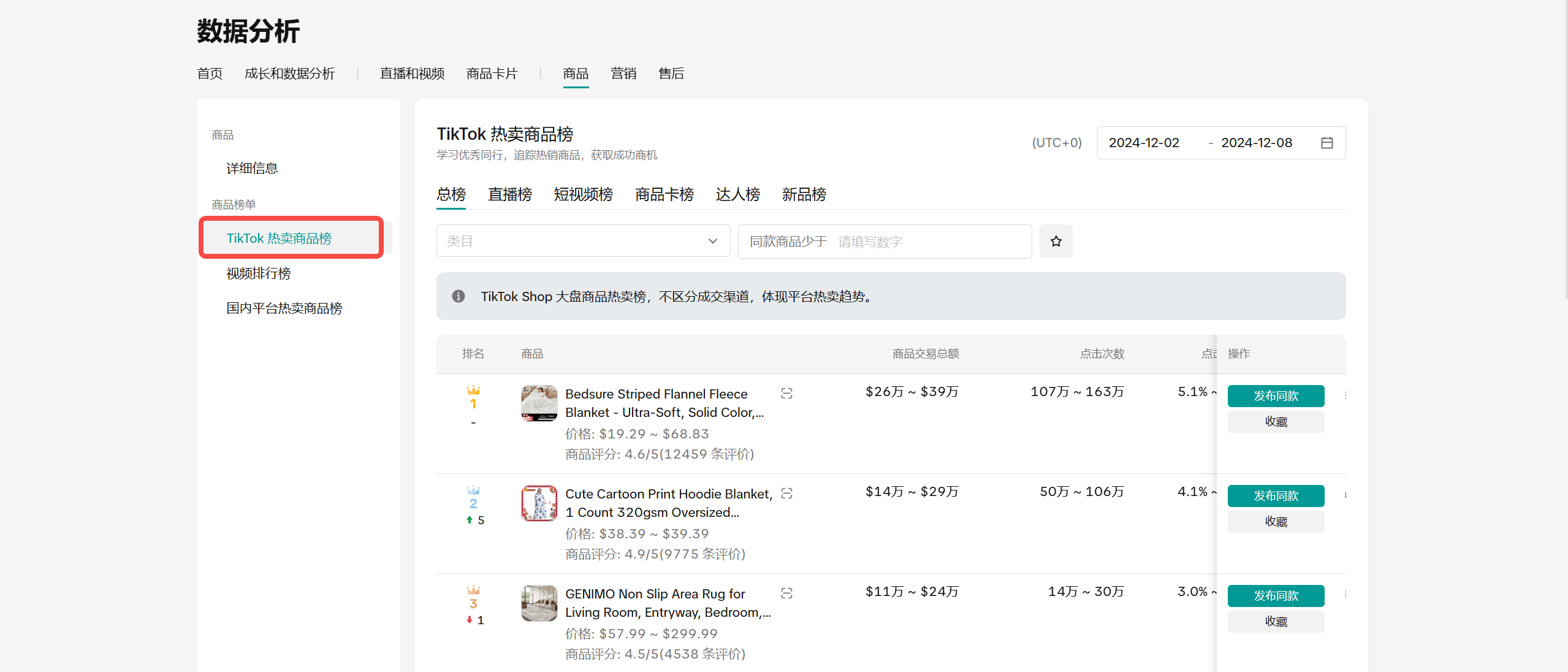1568x672 pixels.
Task: Click the link icon next to GENIMO rug
Action: (786, 594)
